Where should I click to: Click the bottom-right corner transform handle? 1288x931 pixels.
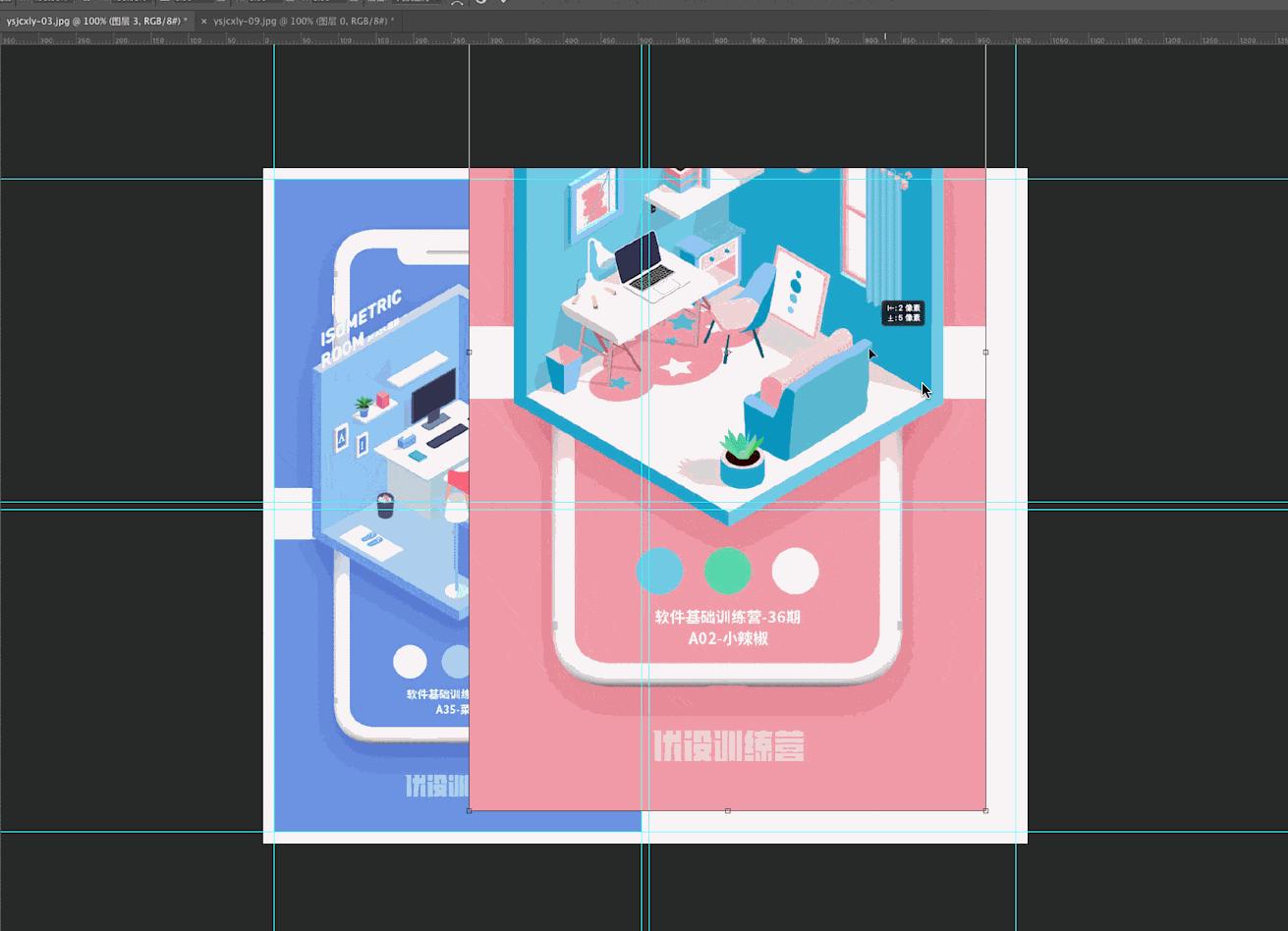click(x=985, y=811)
